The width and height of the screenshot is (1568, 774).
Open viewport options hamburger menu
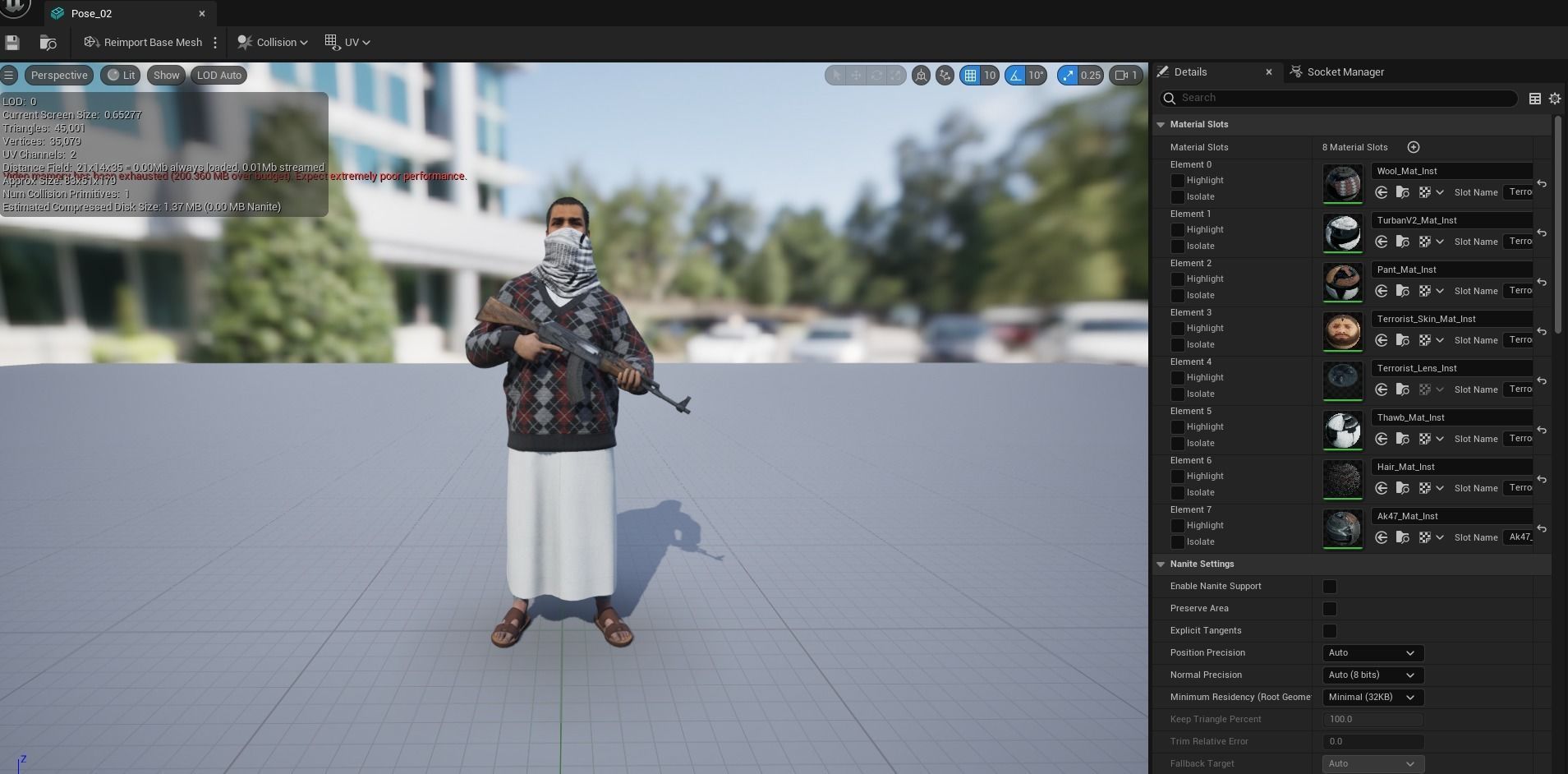9,75
